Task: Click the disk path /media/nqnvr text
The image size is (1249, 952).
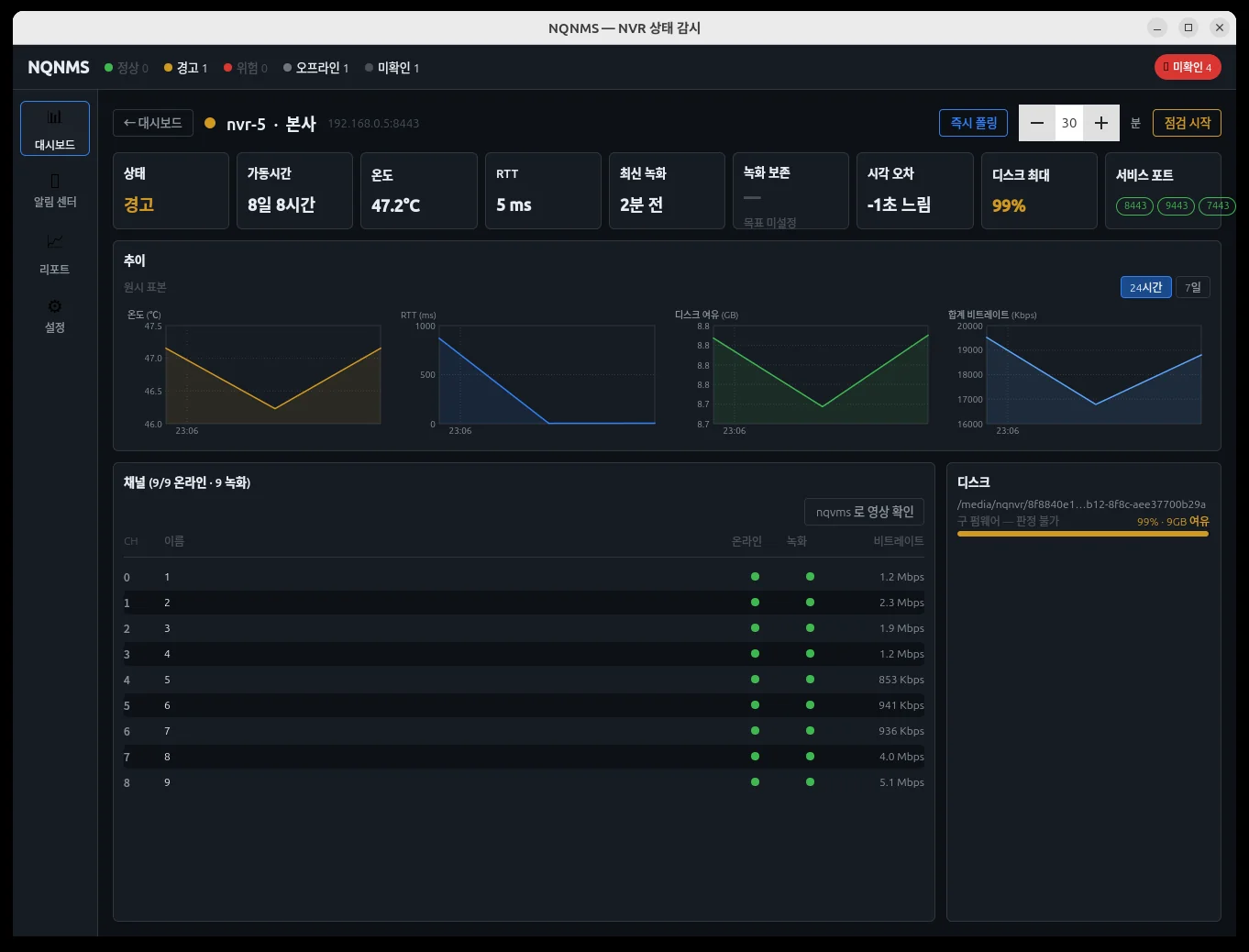Action: click(1081, 504)
